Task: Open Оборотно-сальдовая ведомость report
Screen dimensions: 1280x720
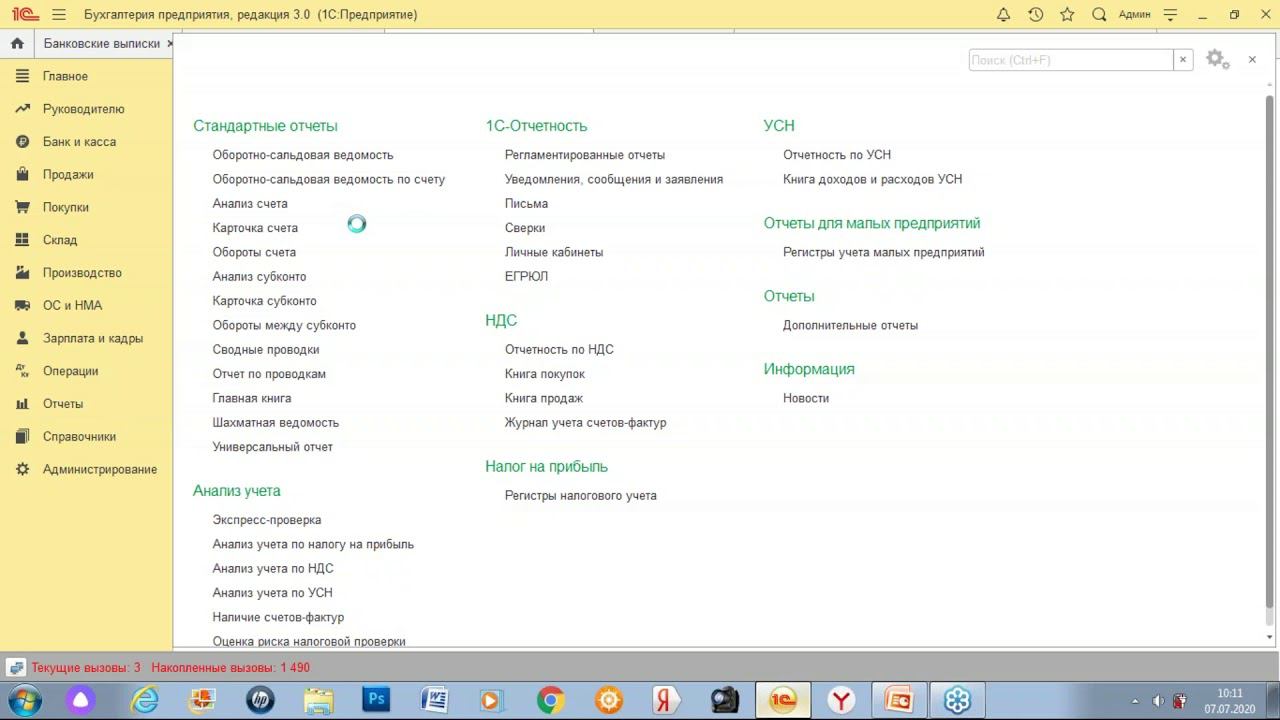Action: 303,155
